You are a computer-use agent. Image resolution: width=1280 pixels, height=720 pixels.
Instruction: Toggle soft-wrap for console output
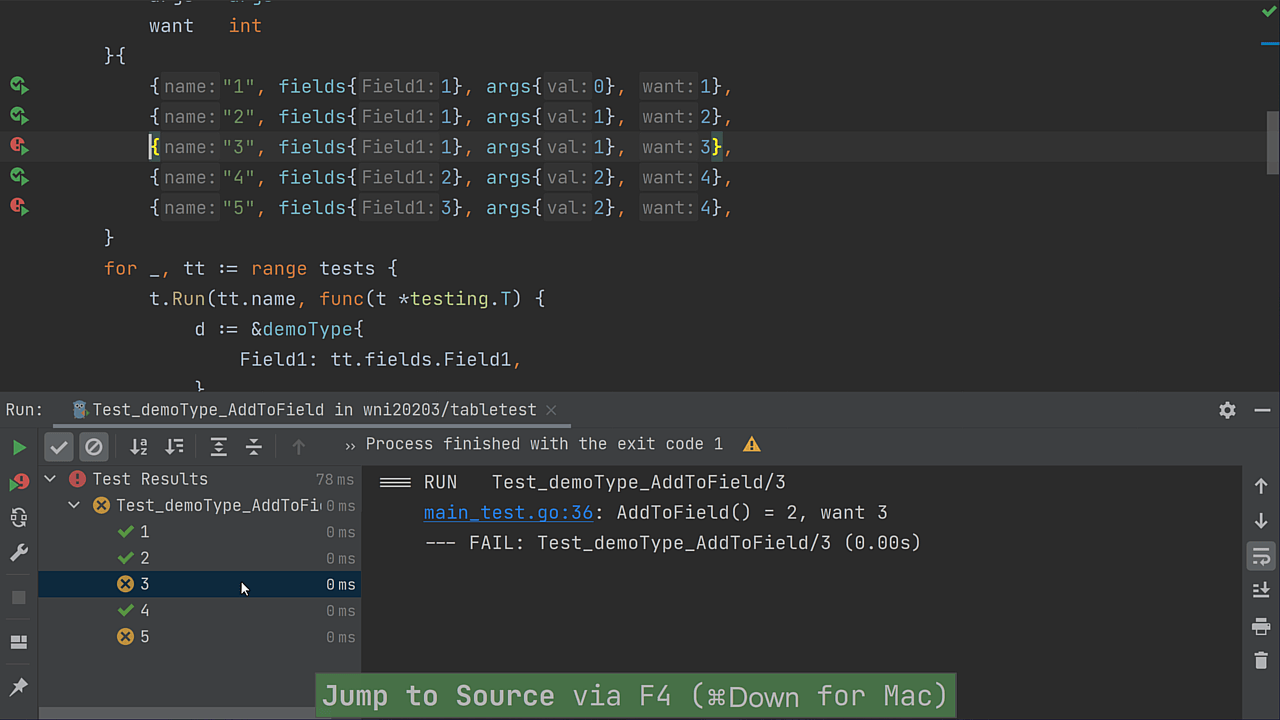coord(1261,556)
